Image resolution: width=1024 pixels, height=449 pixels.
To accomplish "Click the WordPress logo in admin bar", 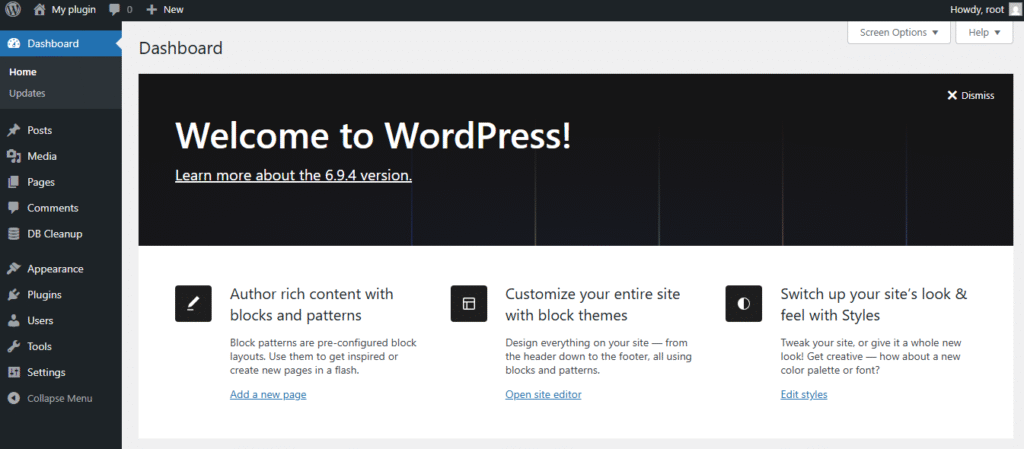I will tap(13, 9).
